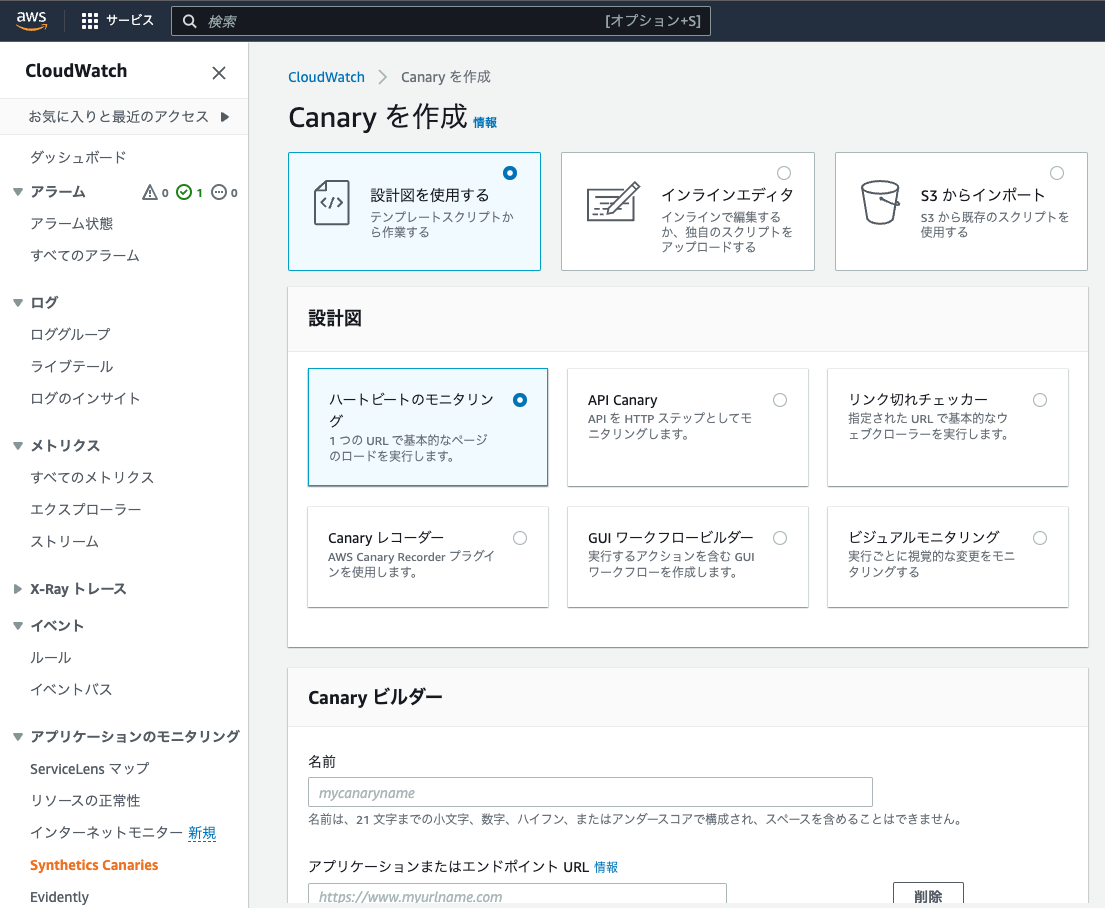Viewport: 1105px width, 908px height.
Task: Open Synthetics Canaries in sidebar
Action: (x=94, y=865)
